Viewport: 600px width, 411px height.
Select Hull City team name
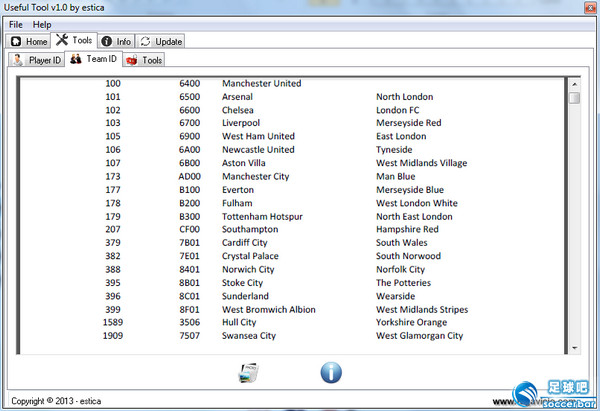(239, 322)
